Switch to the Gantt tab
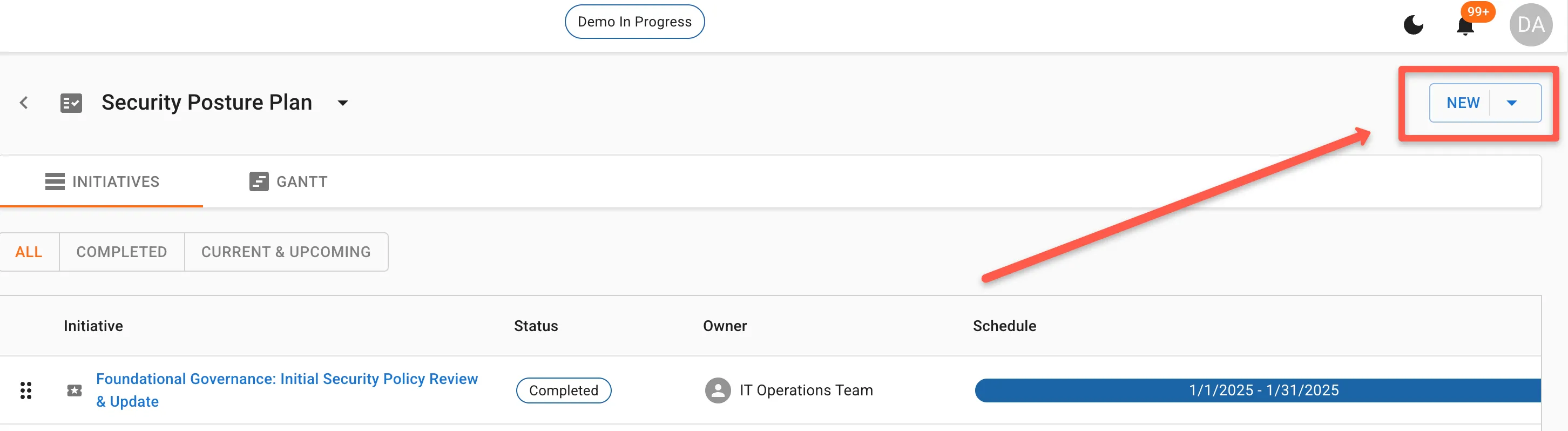 tap(288, 181)
